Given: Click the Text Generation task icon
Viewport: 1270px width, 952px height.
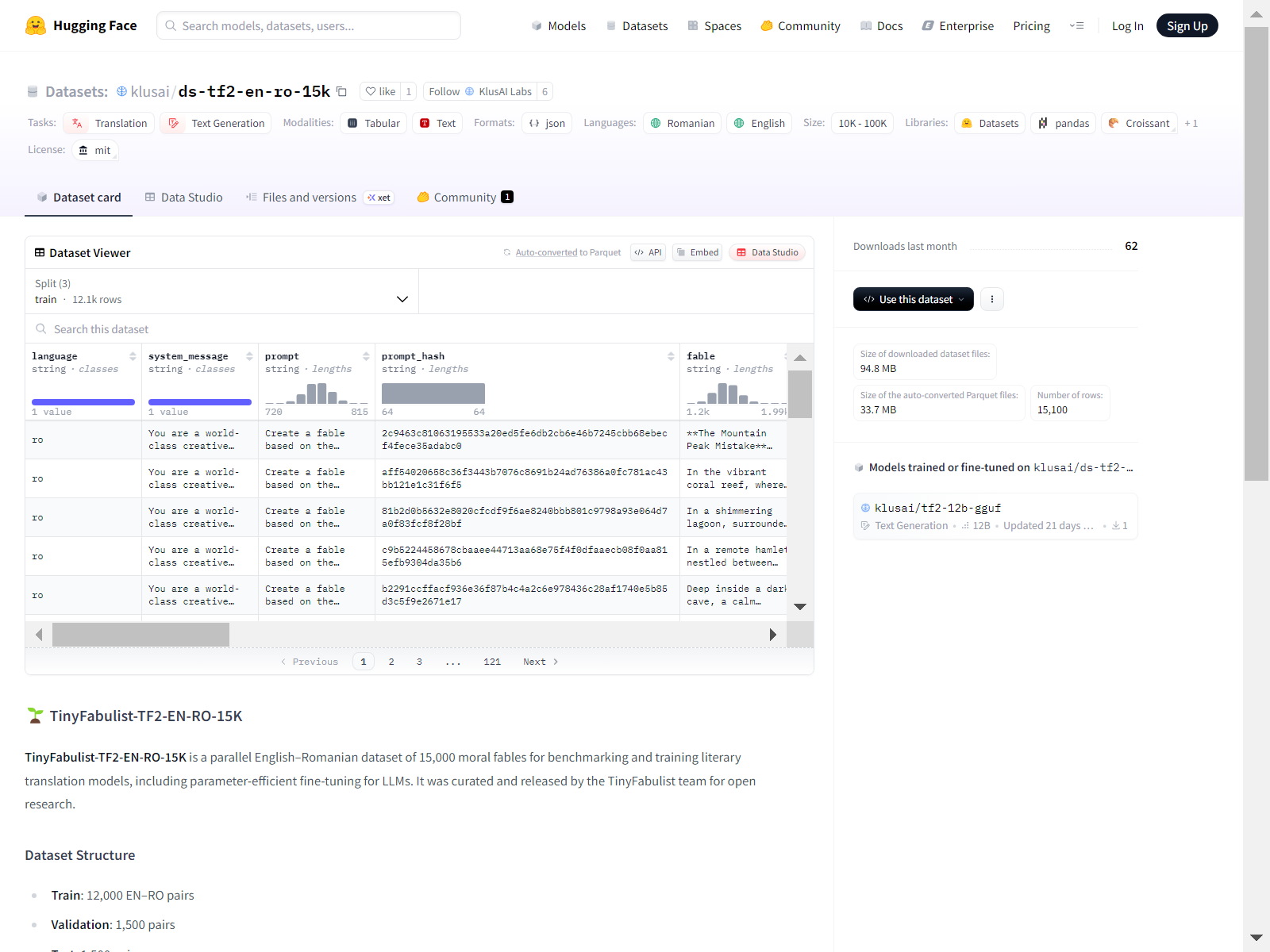Looking at the screenshot, I should tap(174, 123).
